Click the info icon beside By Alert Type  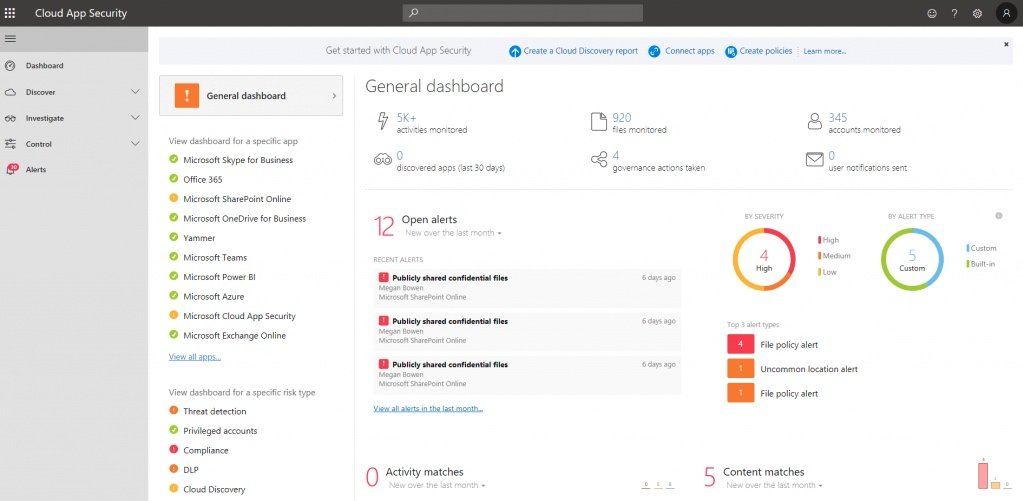pyautogui.click(x=999, y=216)
